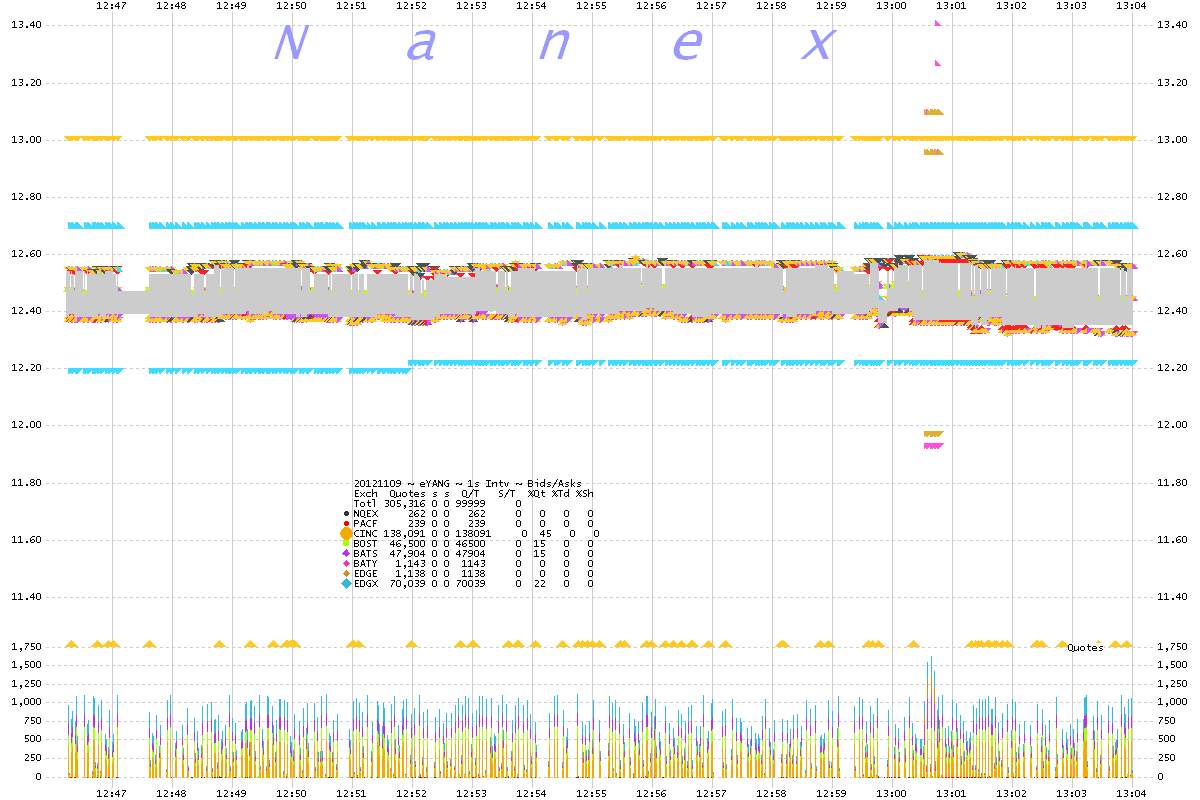Click the '%Qt' column header
1200x800 pixels.
tap(537, 493)
